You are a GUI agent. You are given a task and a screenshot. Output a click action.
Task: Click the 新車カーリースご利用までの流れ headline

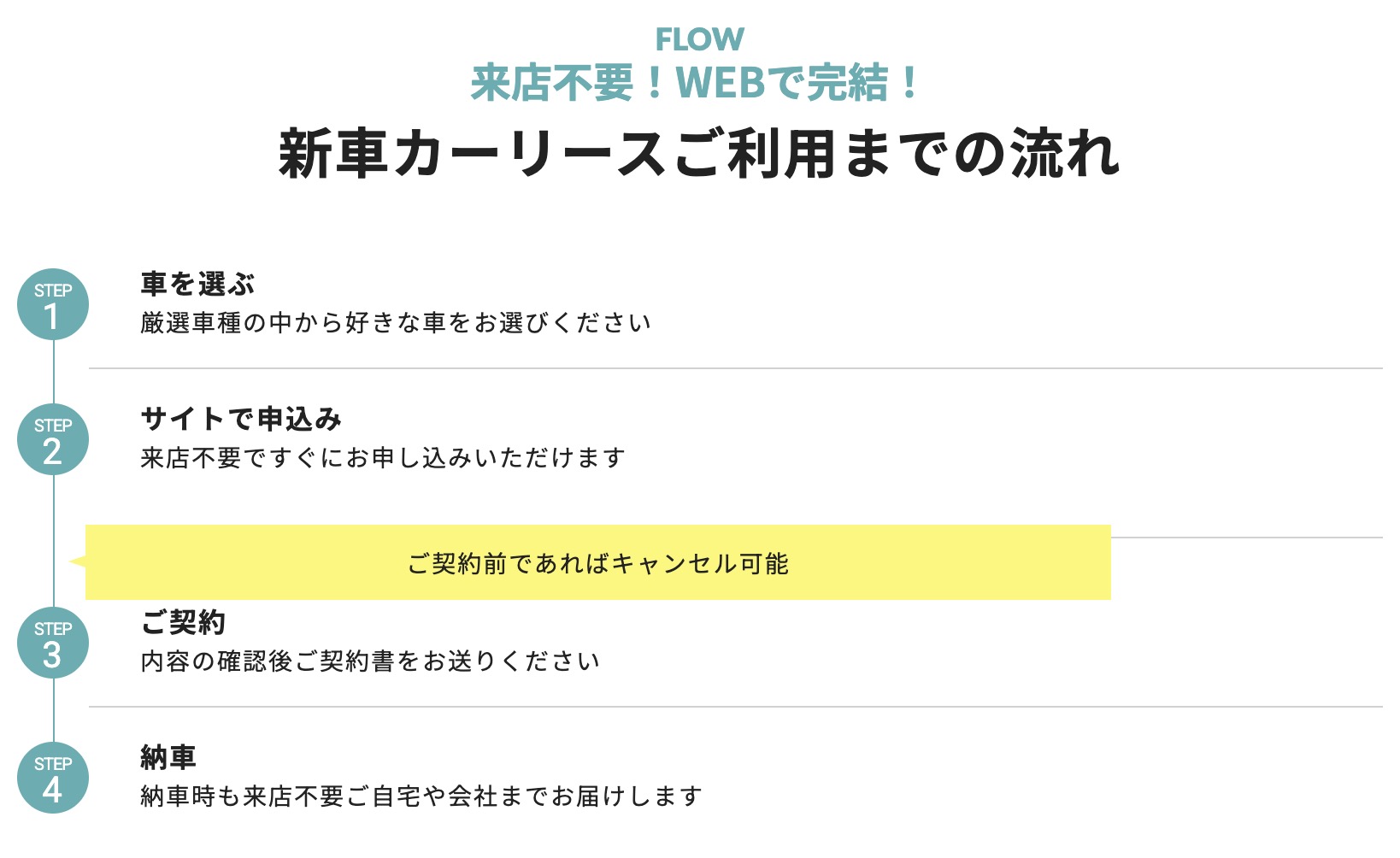click(699, 154)
